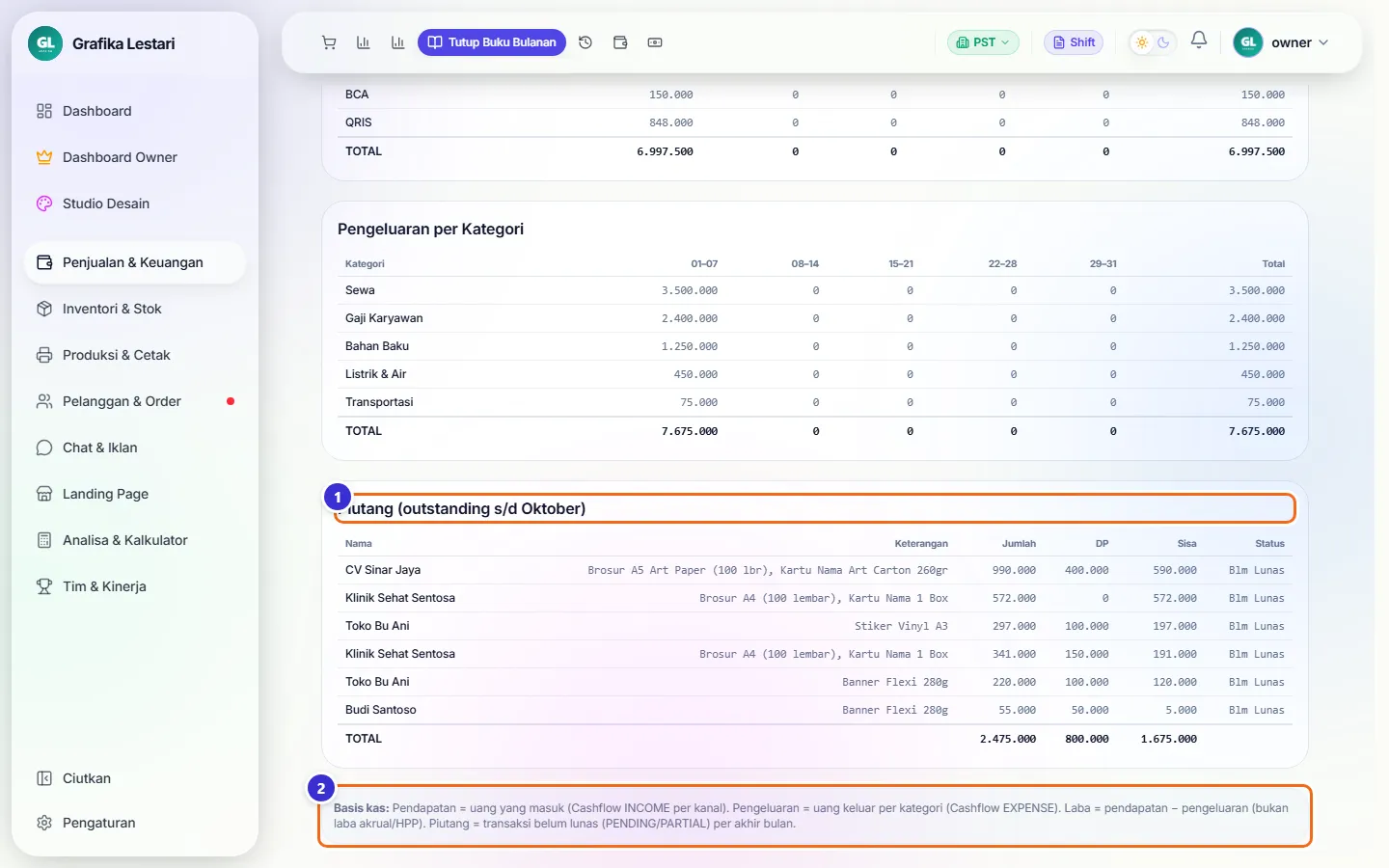Click the Sisa column header
This screenshot has height=868, width=1389.
(1186, 544)
